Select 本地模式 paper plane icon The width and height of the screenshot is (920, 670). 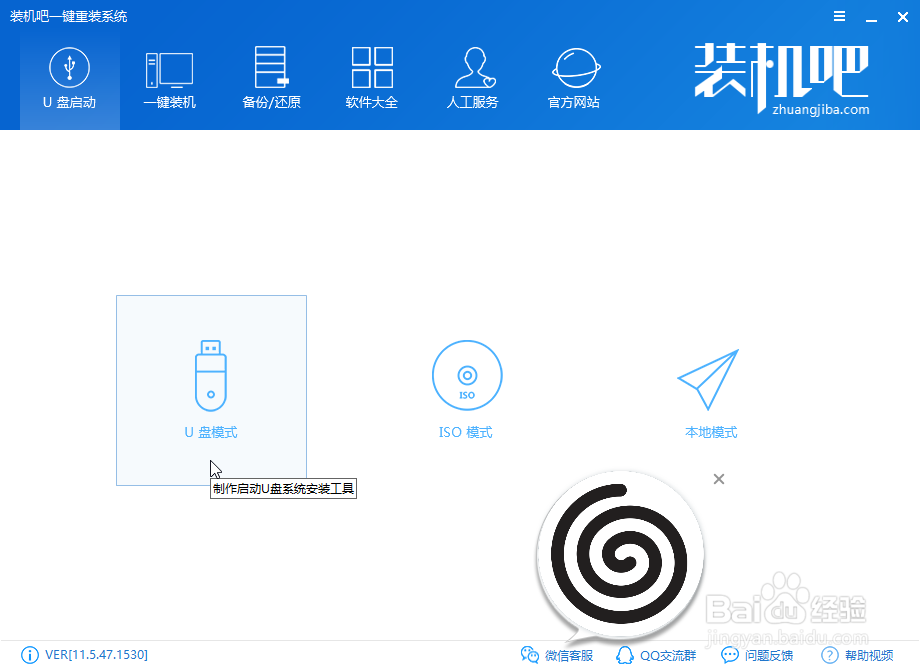(x=708, y=379)
